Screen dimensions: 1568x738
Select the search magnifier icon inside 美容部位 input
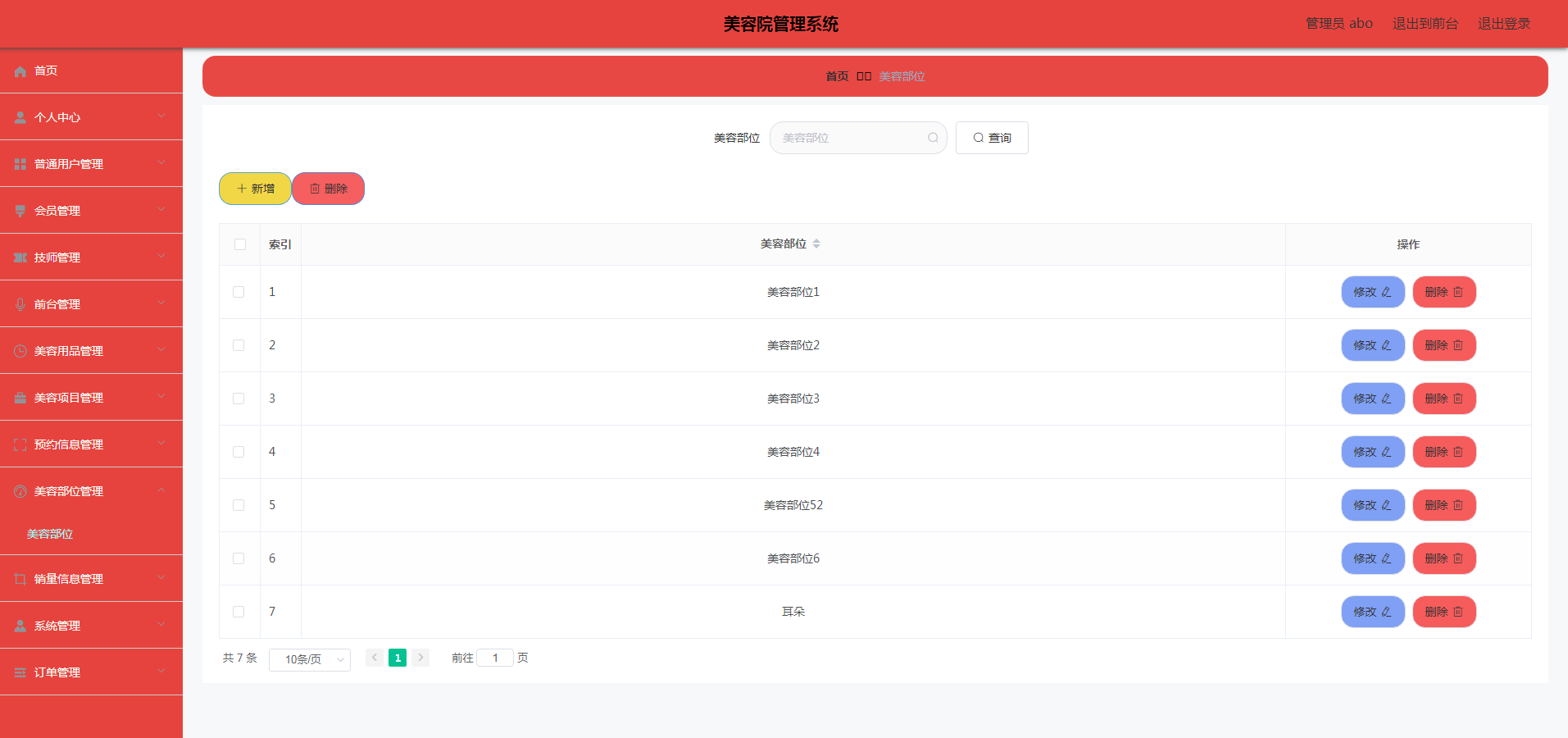933,138
